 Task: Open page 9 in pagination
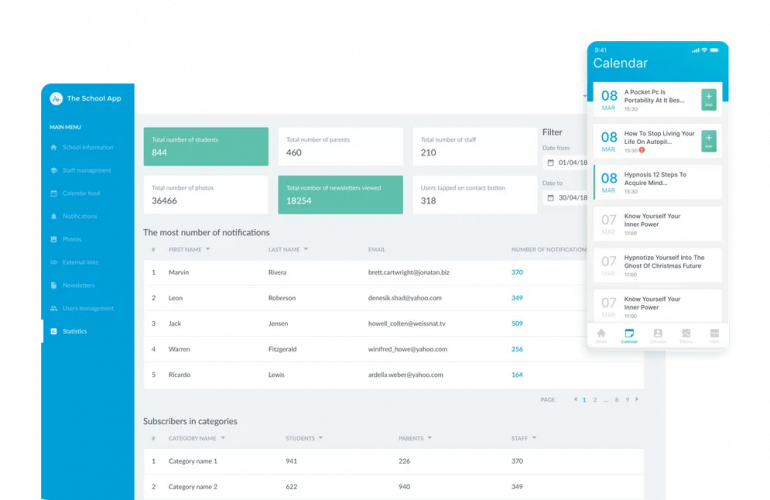click(627, 400)
